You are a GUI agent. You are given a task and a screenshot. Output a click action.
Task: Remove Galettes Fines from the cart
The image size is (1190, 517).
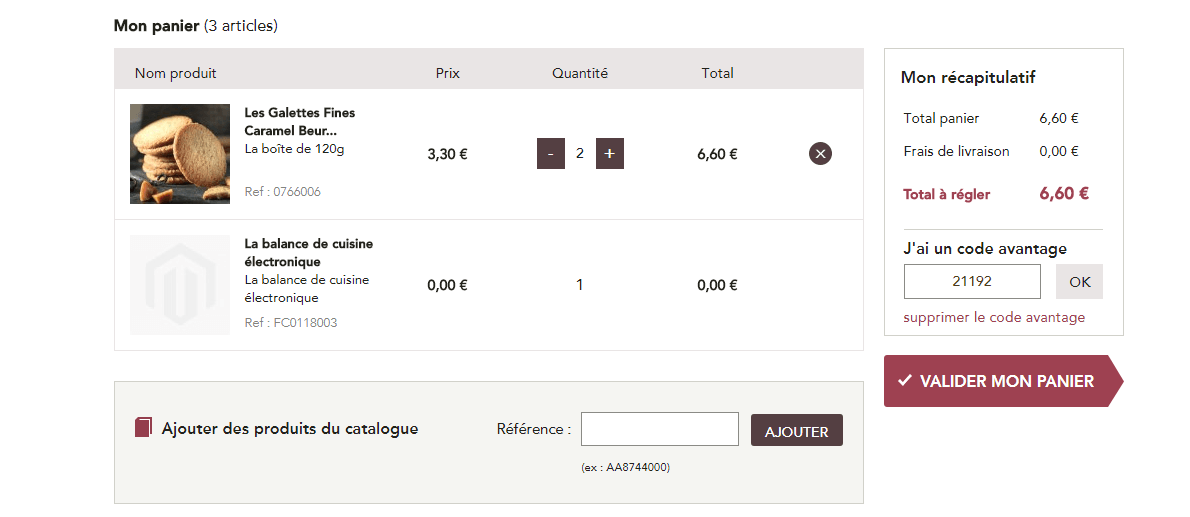point(820,154)
